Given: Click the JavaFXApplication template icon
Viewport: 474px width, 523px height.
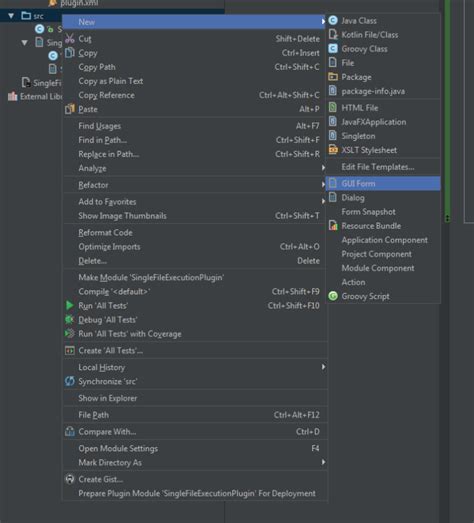Looking at the screenshot, I should pyautogui.click(x=333, y=121).
